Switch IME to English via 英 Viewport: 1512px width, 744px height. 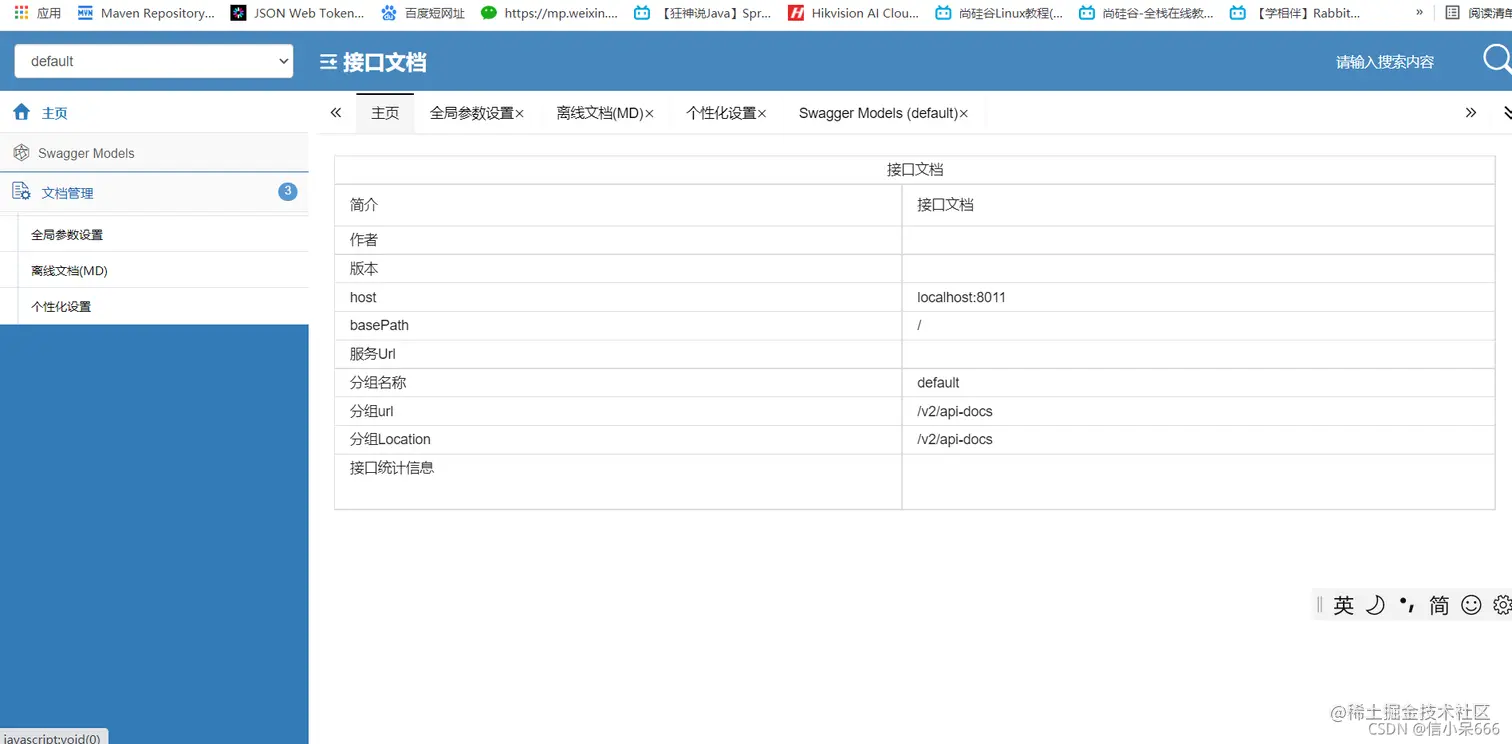coord(1344,605)
